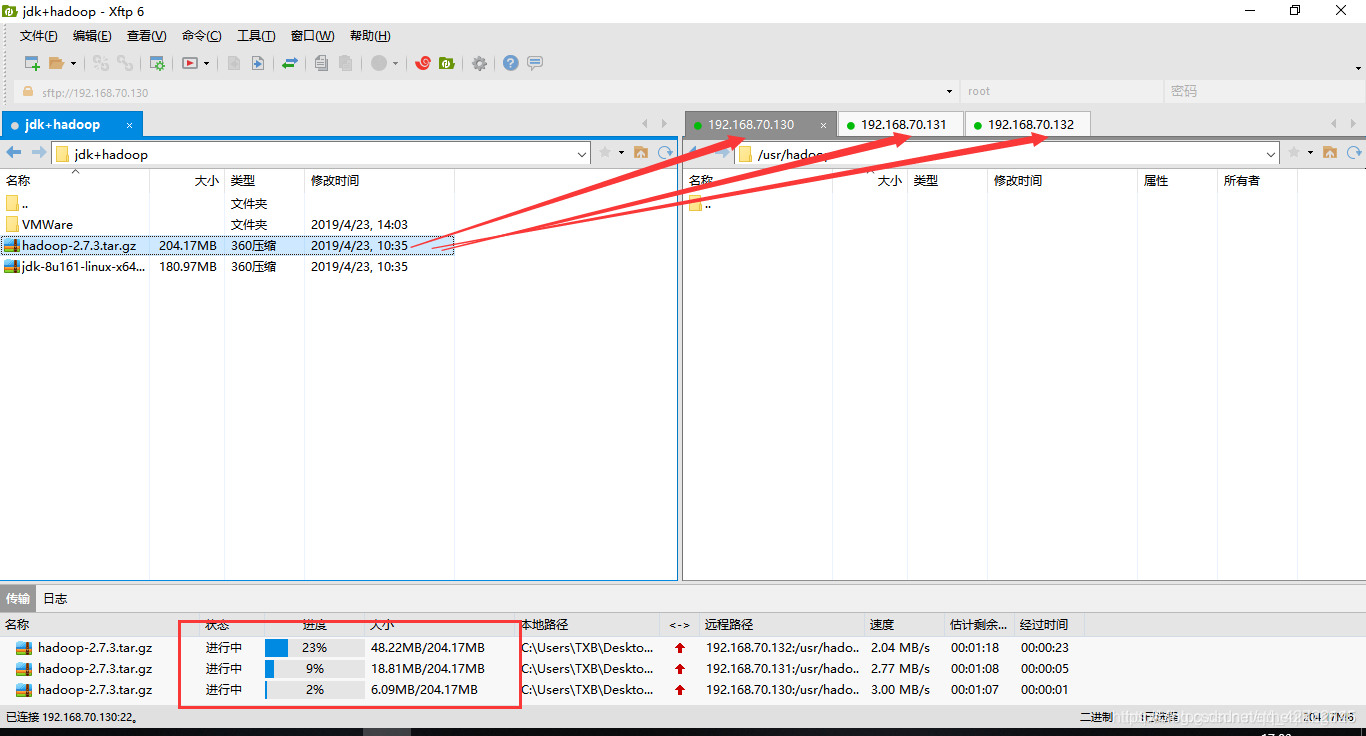
Task: Click the Open Session folder icon
Action: [x=57, y=63]
